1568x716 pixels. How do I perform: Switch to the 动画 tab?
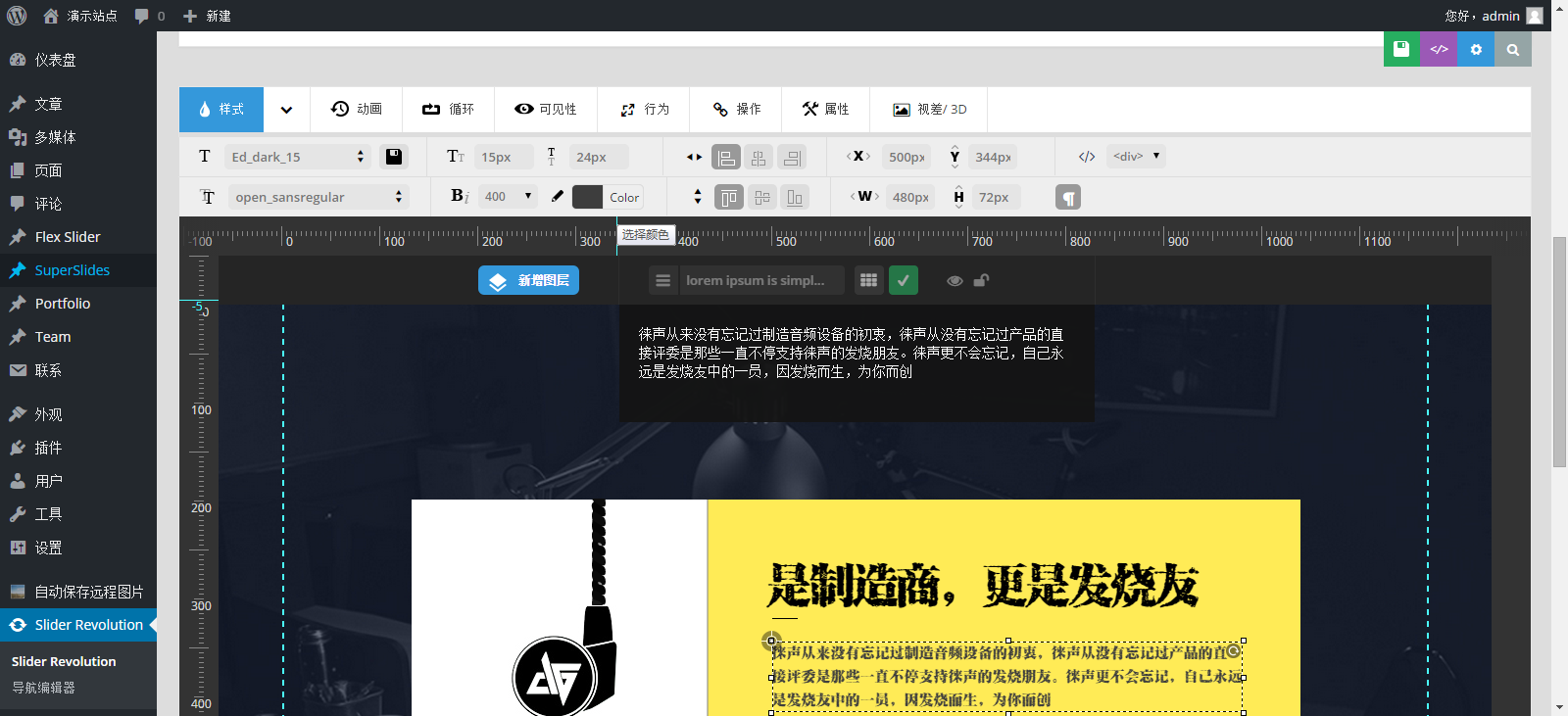357,110
